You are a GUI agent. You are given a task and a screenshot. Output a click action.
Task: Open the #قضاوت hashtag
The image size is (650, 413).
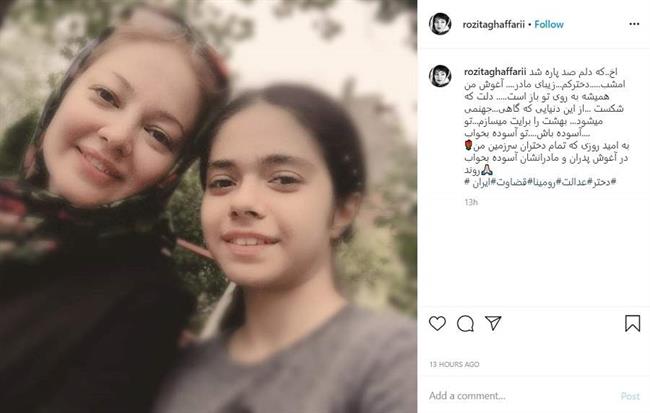513,182
